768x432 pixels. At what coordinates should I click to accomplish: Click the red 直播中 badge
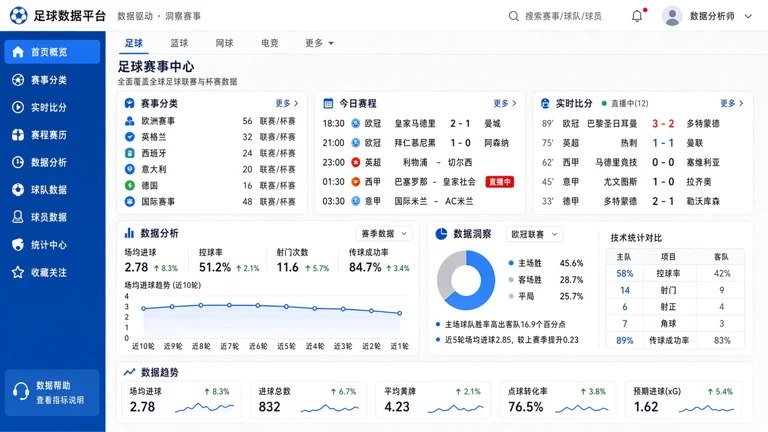click(x=500, y=182)
